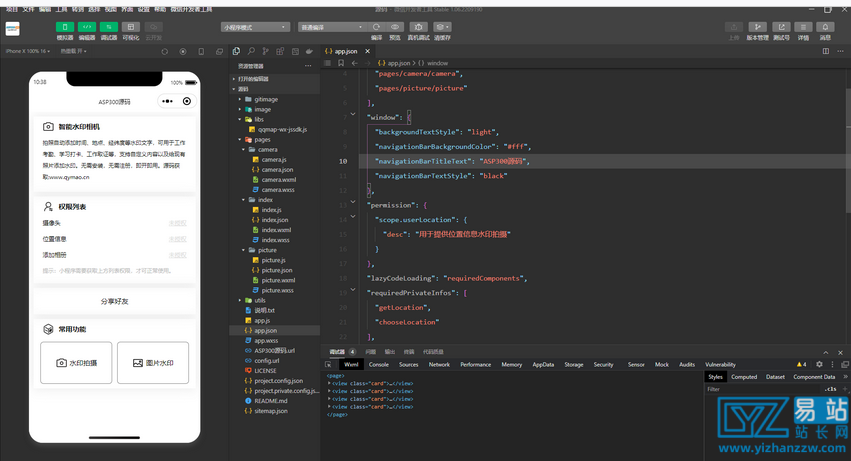This screenshot has width=851, height=461.
Task: Toggle the 调试器 debugger panel button
Action: point(109,27)
